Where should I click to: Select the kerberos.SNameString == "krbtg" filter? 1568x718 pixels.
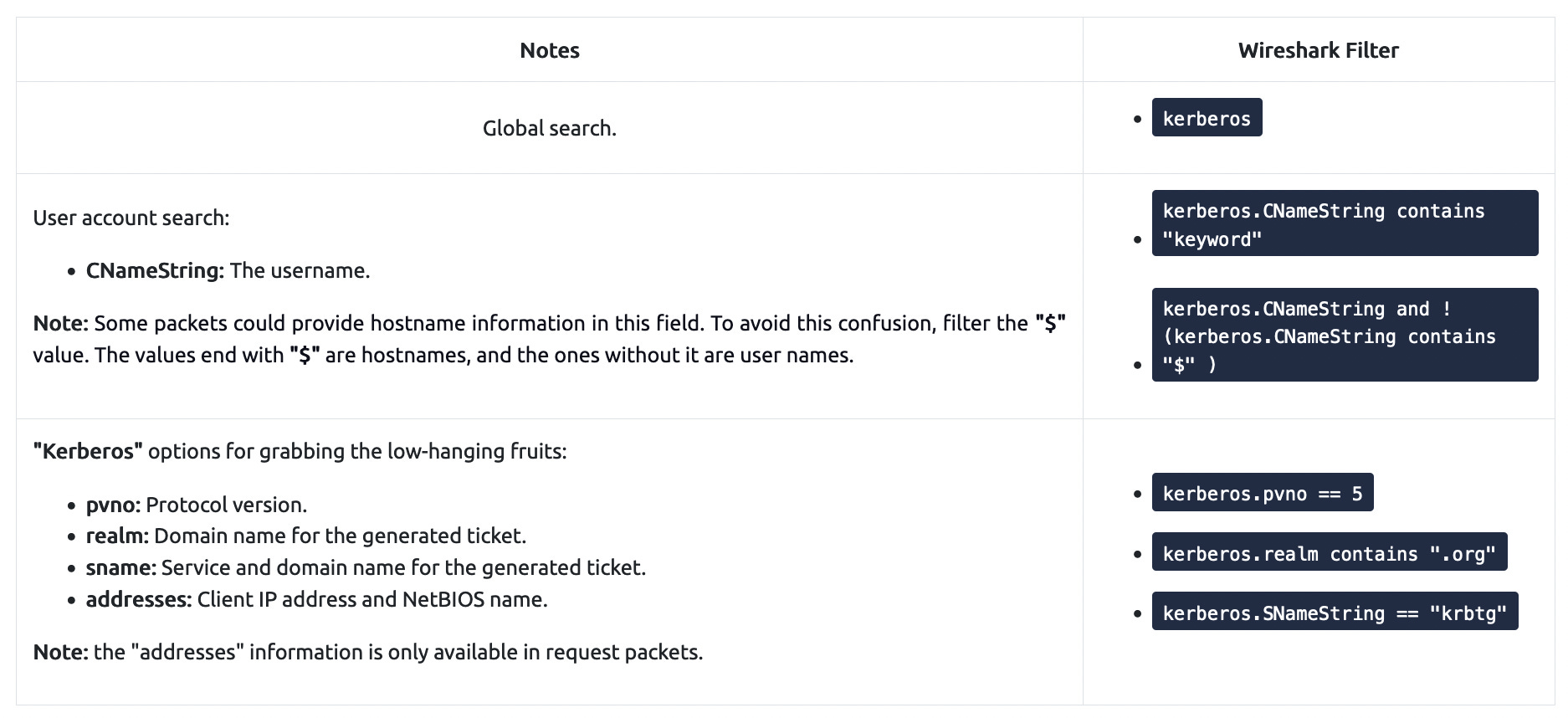pyautogui.click(x=1334, y=613)
